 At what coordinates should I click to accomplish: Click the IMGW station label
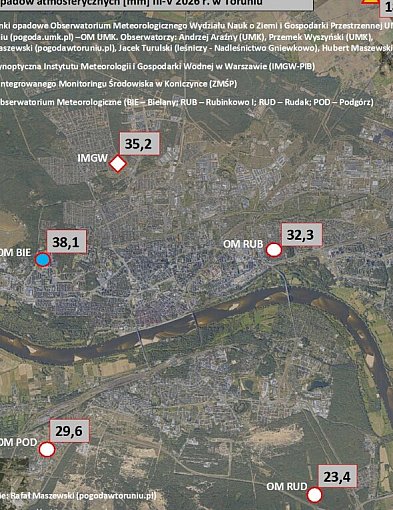(92, 158)
